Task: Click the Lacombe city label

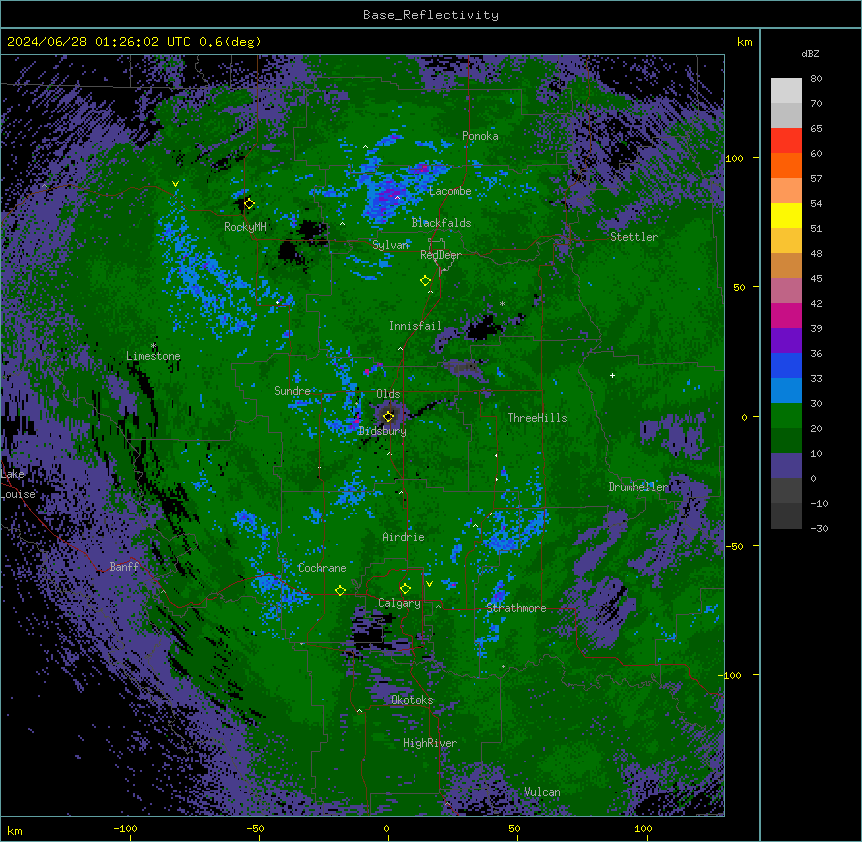Action: tap(450, 191)
